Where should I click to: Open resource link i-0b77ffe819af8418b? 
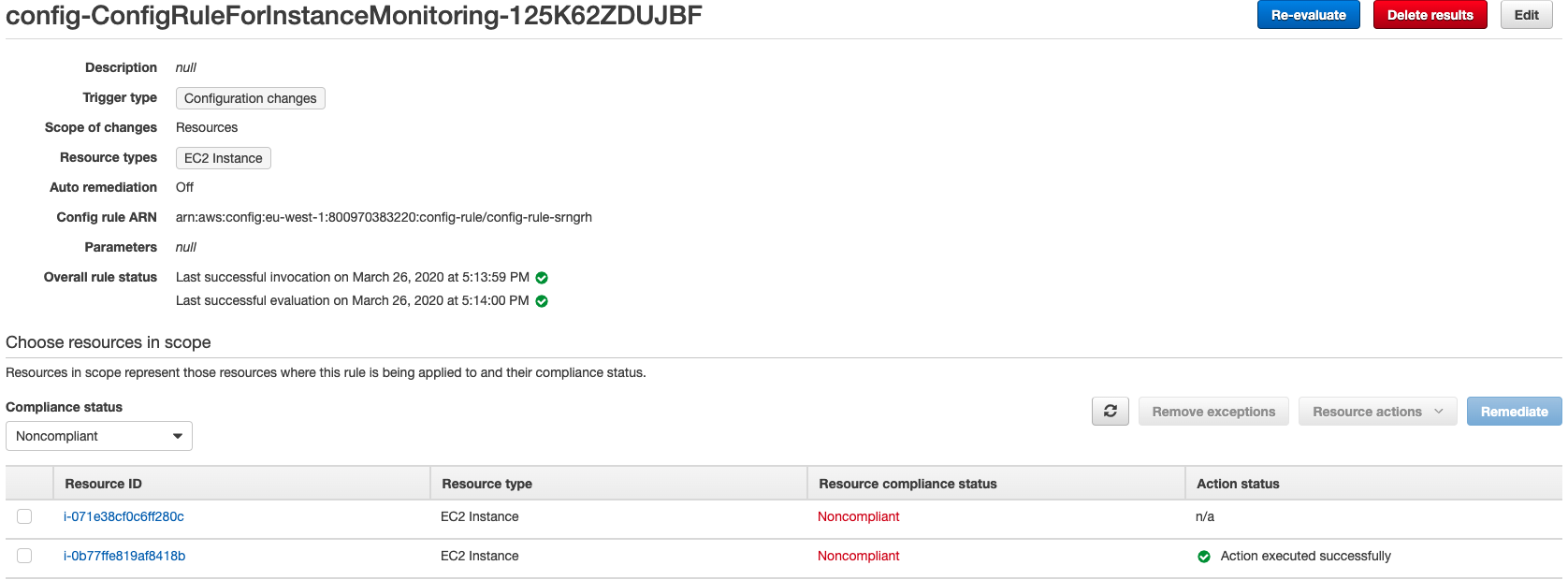(x=124, y=556)
